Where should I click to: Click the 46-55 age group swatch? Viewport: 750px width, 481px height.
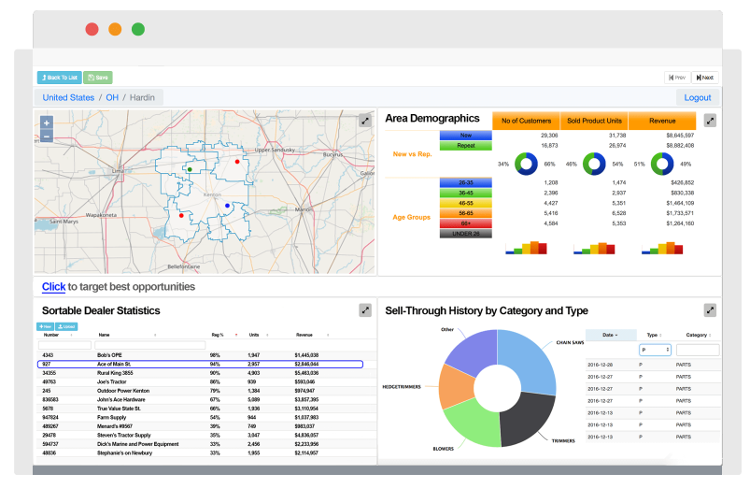coord(466,203)
